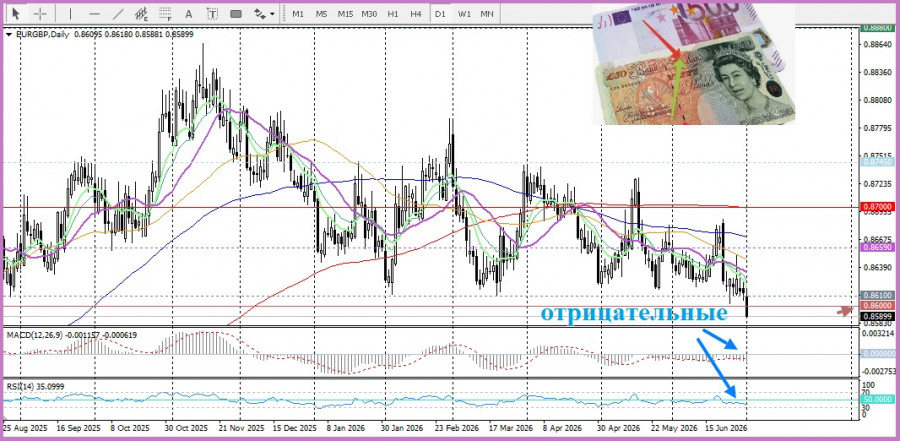Choose the rectangle shape tool

click(235, 13)
